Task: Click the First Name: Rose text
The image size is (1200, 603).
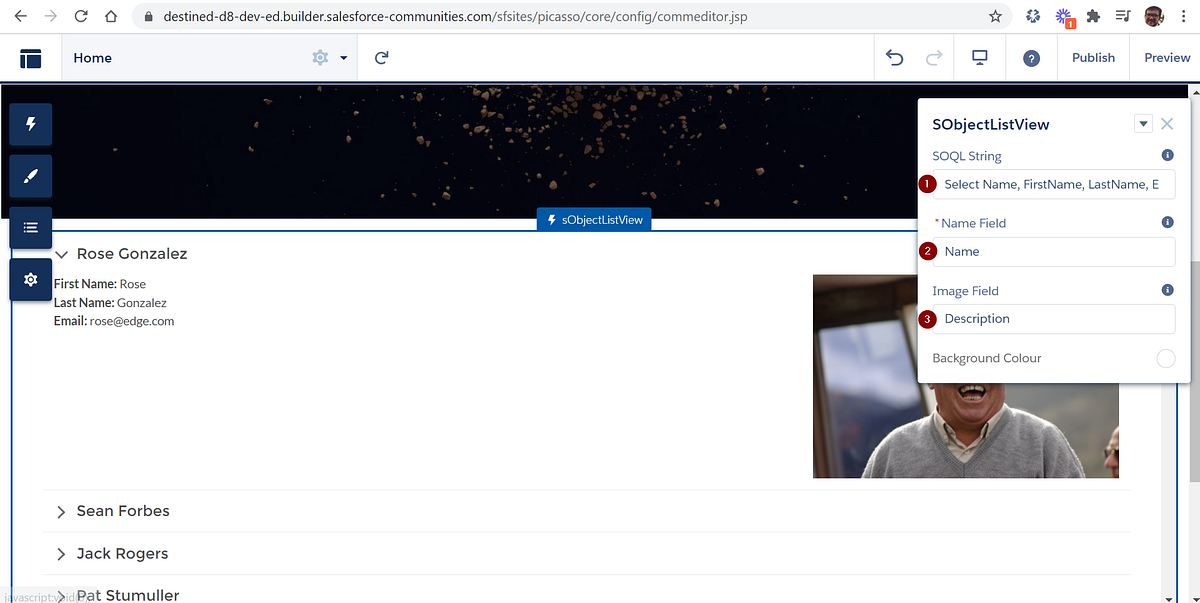Action: point(100,284)
